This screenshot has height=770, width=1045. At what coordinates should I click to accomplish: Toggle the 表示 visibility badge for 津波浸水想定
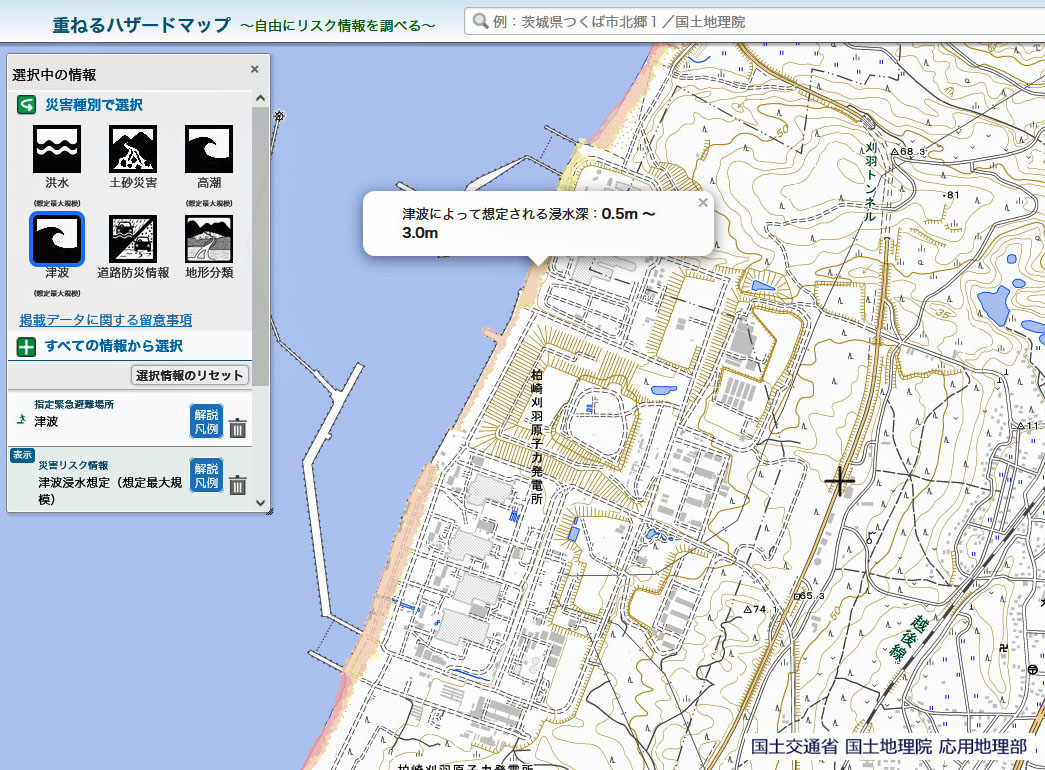coord(22,455)
